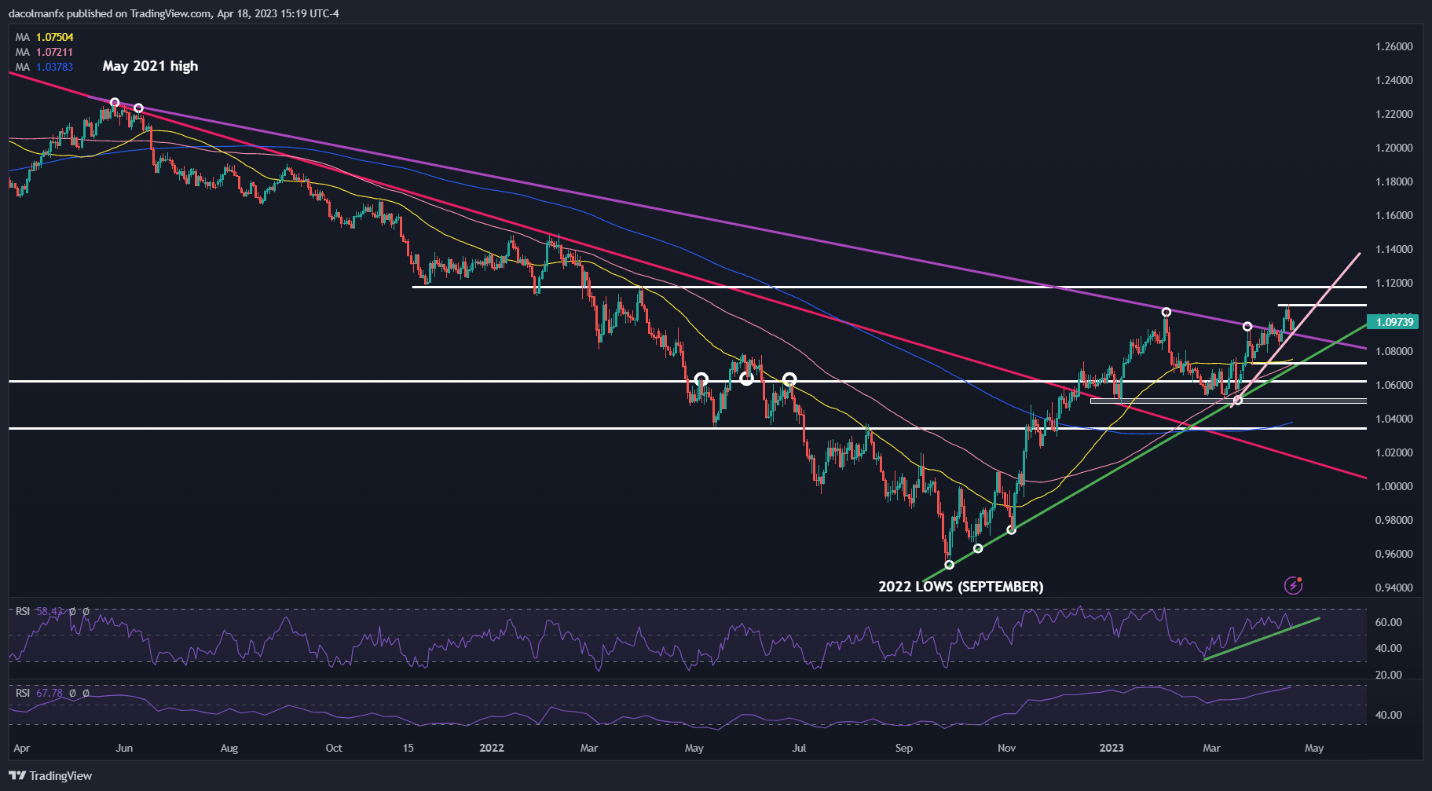The image size is (1432, 791).
Task: Click the 1.04000 price axis label
Action: point(1396,419)
